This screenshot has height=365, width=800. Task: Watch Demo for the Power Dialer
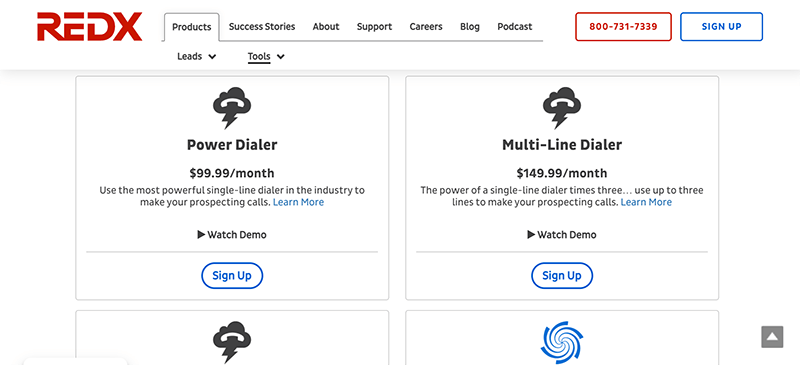[x=232, y=235]
